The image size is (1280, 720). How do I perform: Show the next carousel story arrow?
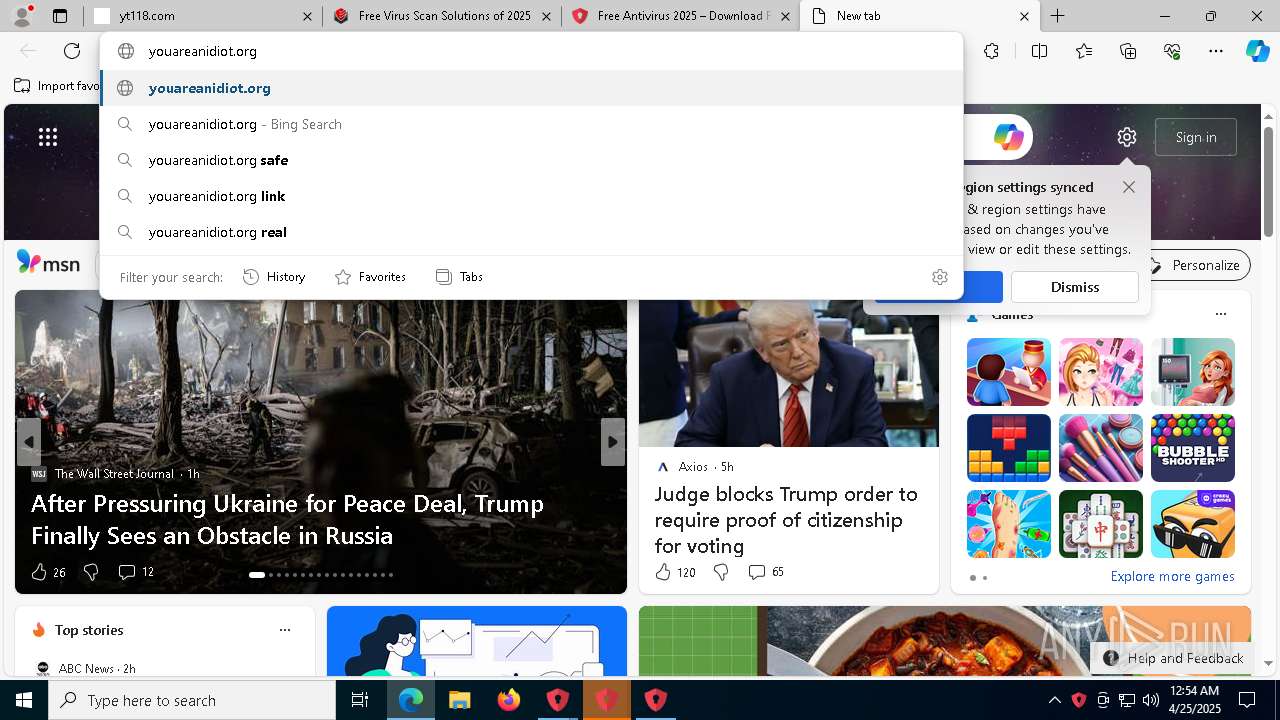pyautogui.click(x=613, y=442)
